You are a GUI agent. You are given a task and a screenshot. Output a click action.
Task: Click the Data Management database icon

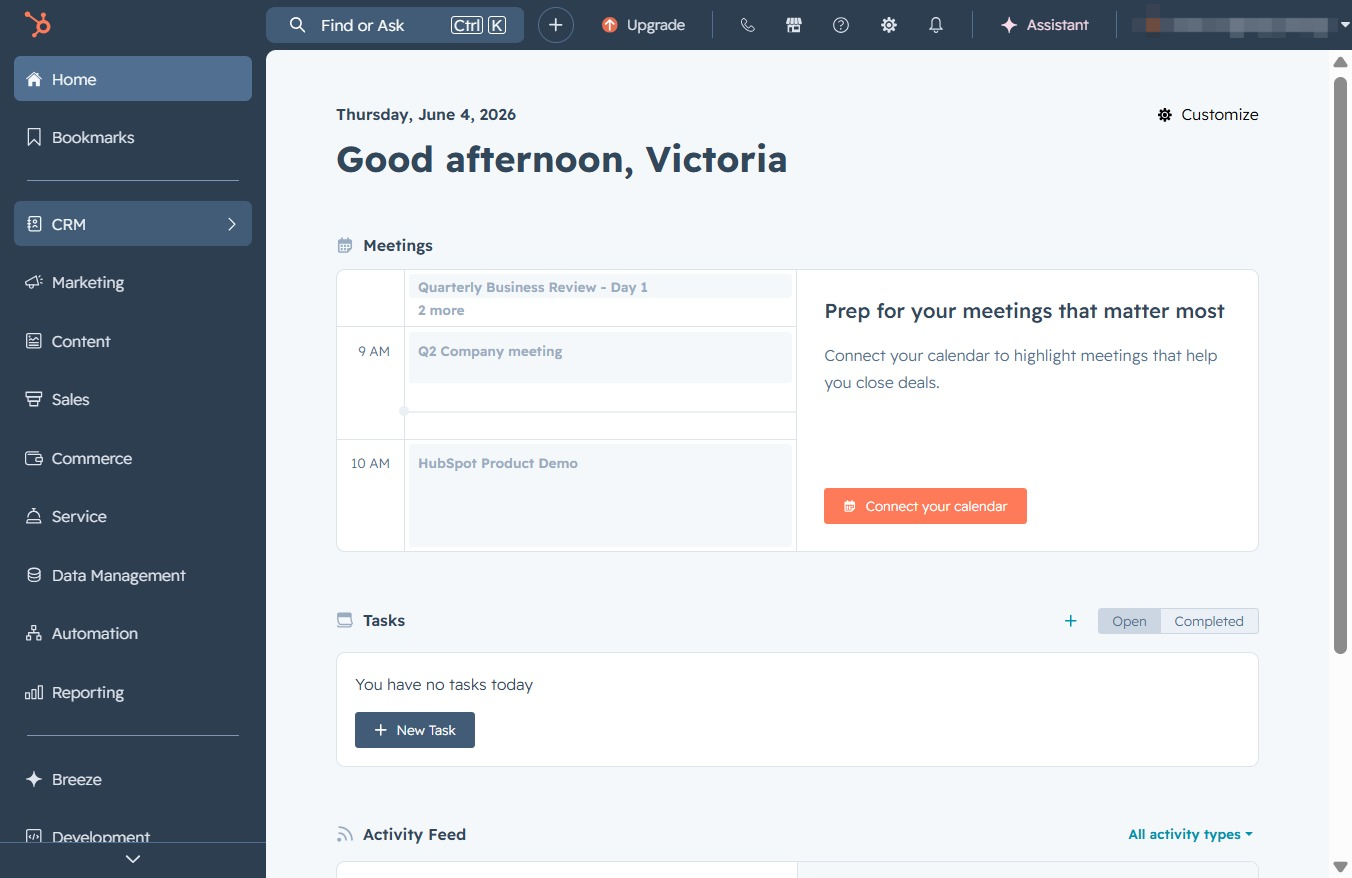tap(34, 575)
